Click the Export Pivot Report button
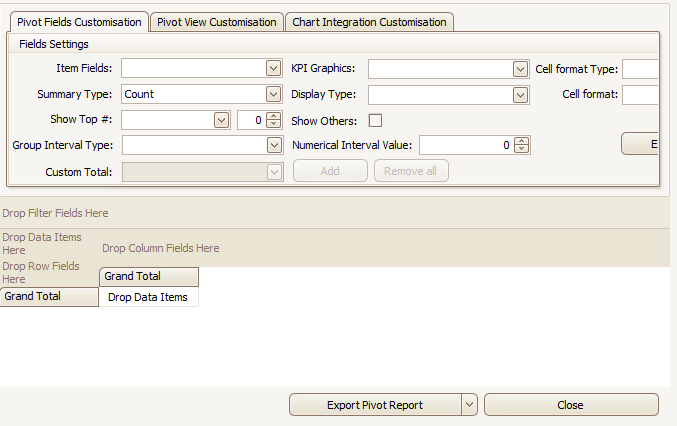Viewport: 677px width, 426px height. [374, 405]
